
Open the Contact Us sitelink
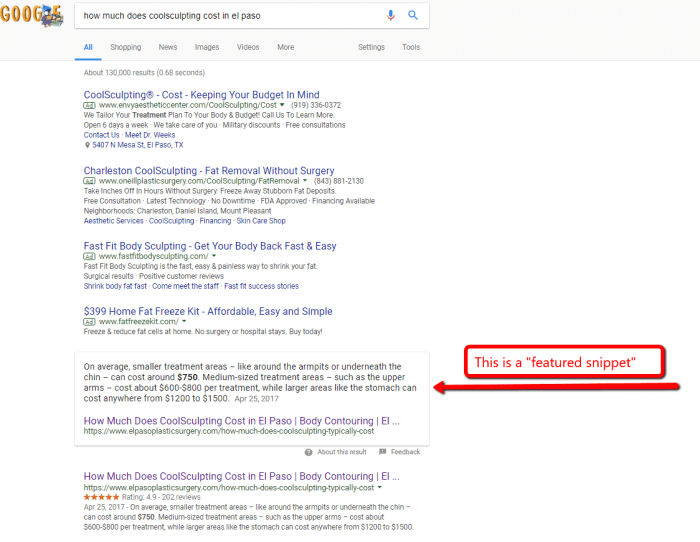click(x=101, y=135)
